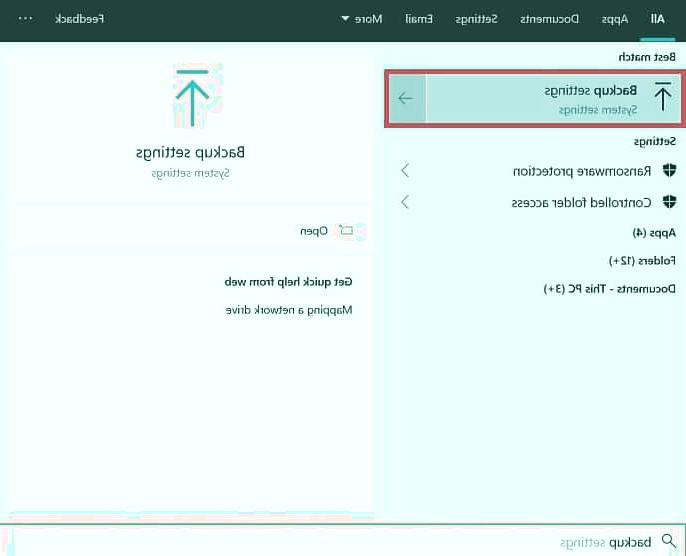
Task: Select Ransomware protection result
Action: (582, 171)
